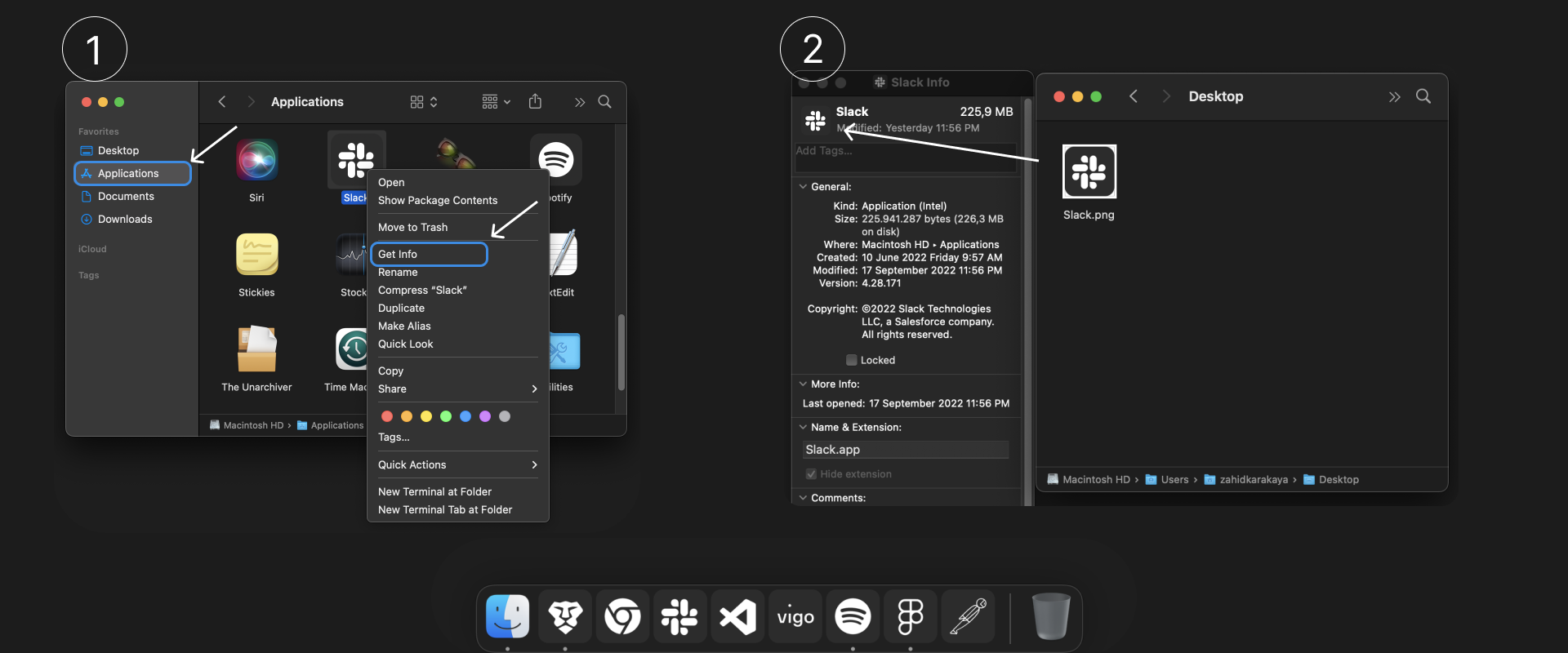Select the Slack.png file on Desktop
This screenshot has width=1568, height=653.
click(1089, 171)
